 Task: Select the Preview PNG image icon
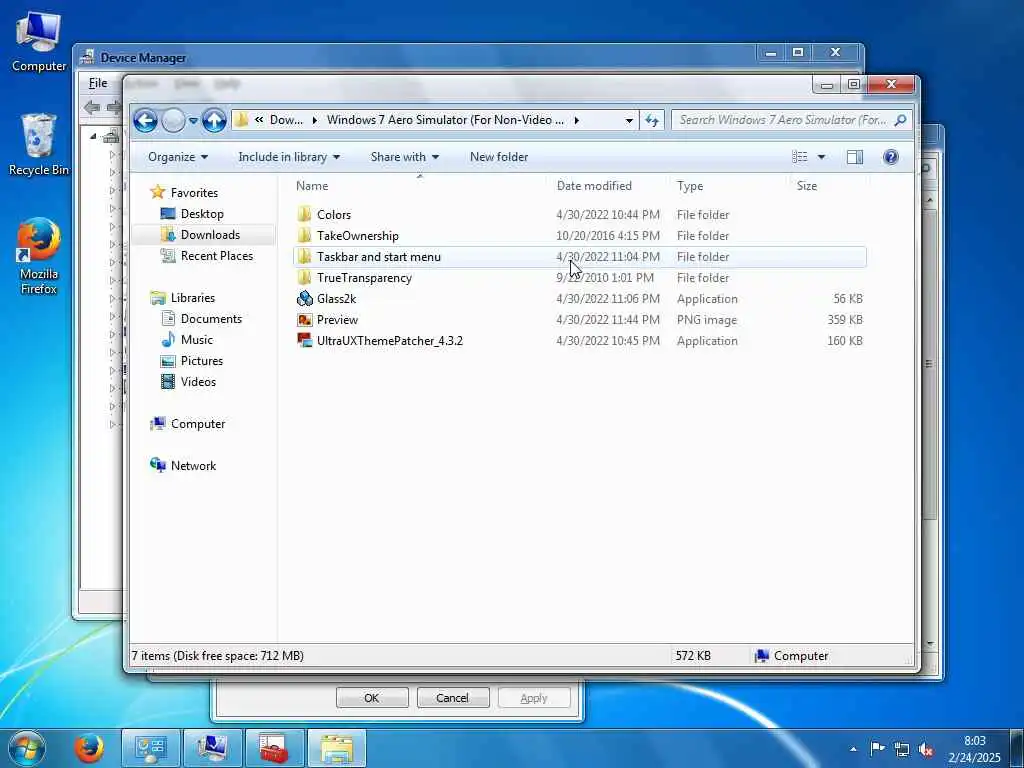pyautogui.click(x=304, y=320)
